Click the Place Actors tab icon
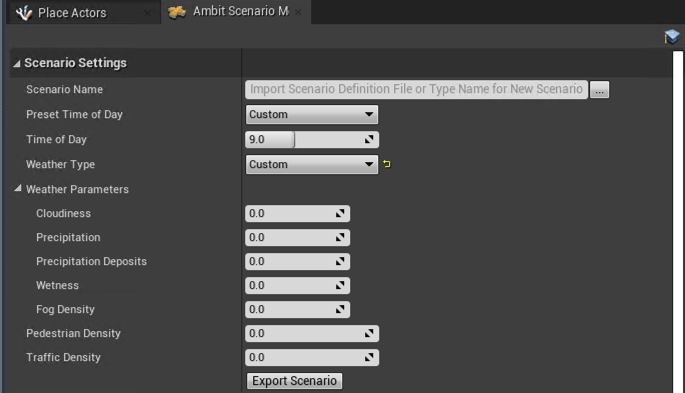The width and height of the screenshot is (685, 393). pos(24,13)
